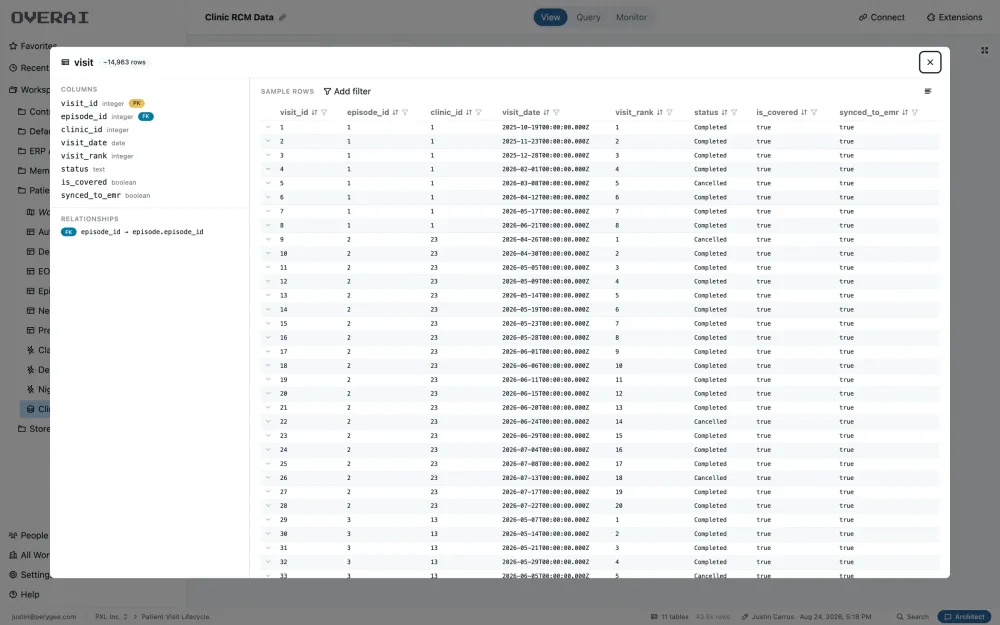
Task: Click the episode_id → episode.episode_id relationship
Action: click(x=132, y=232)
